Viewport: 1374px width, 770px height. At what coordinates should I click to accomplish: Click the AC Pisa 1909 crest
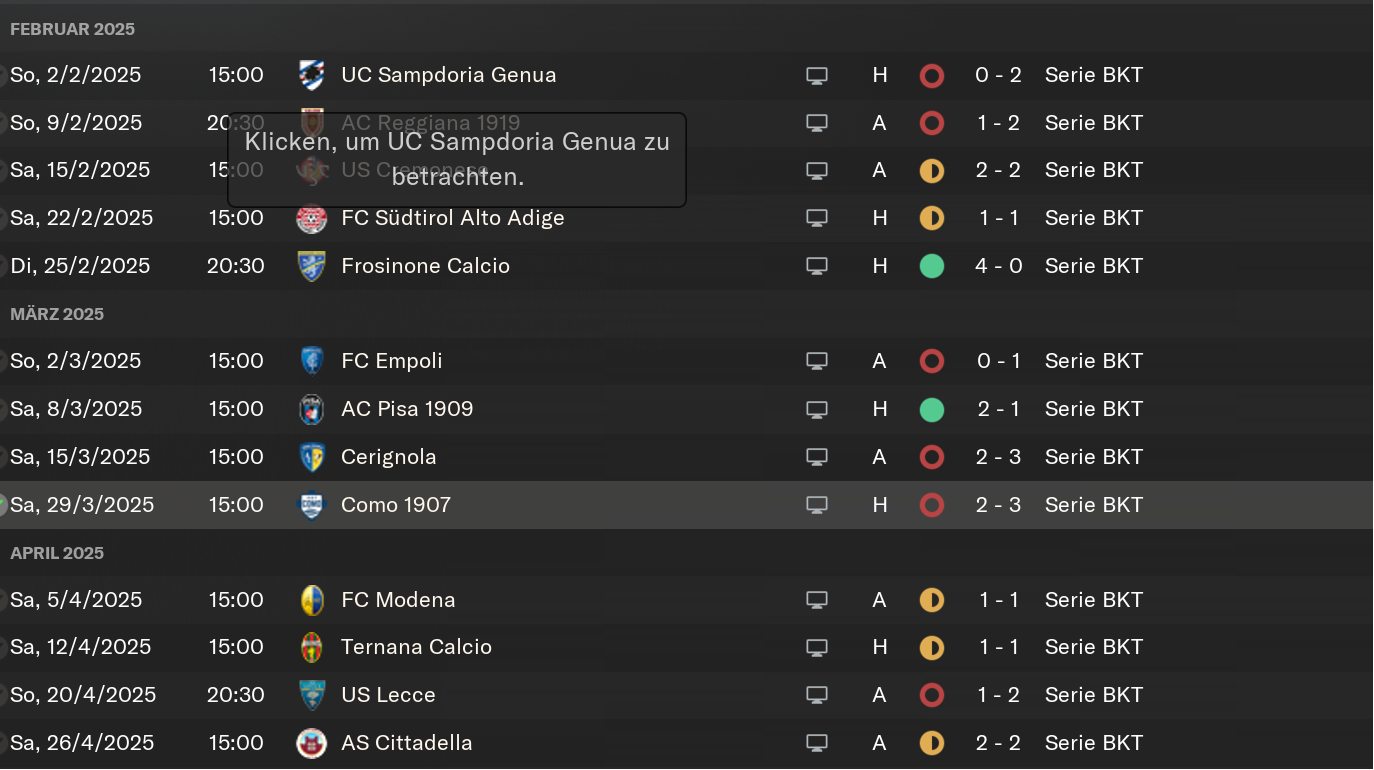click(x=312, y=409)
